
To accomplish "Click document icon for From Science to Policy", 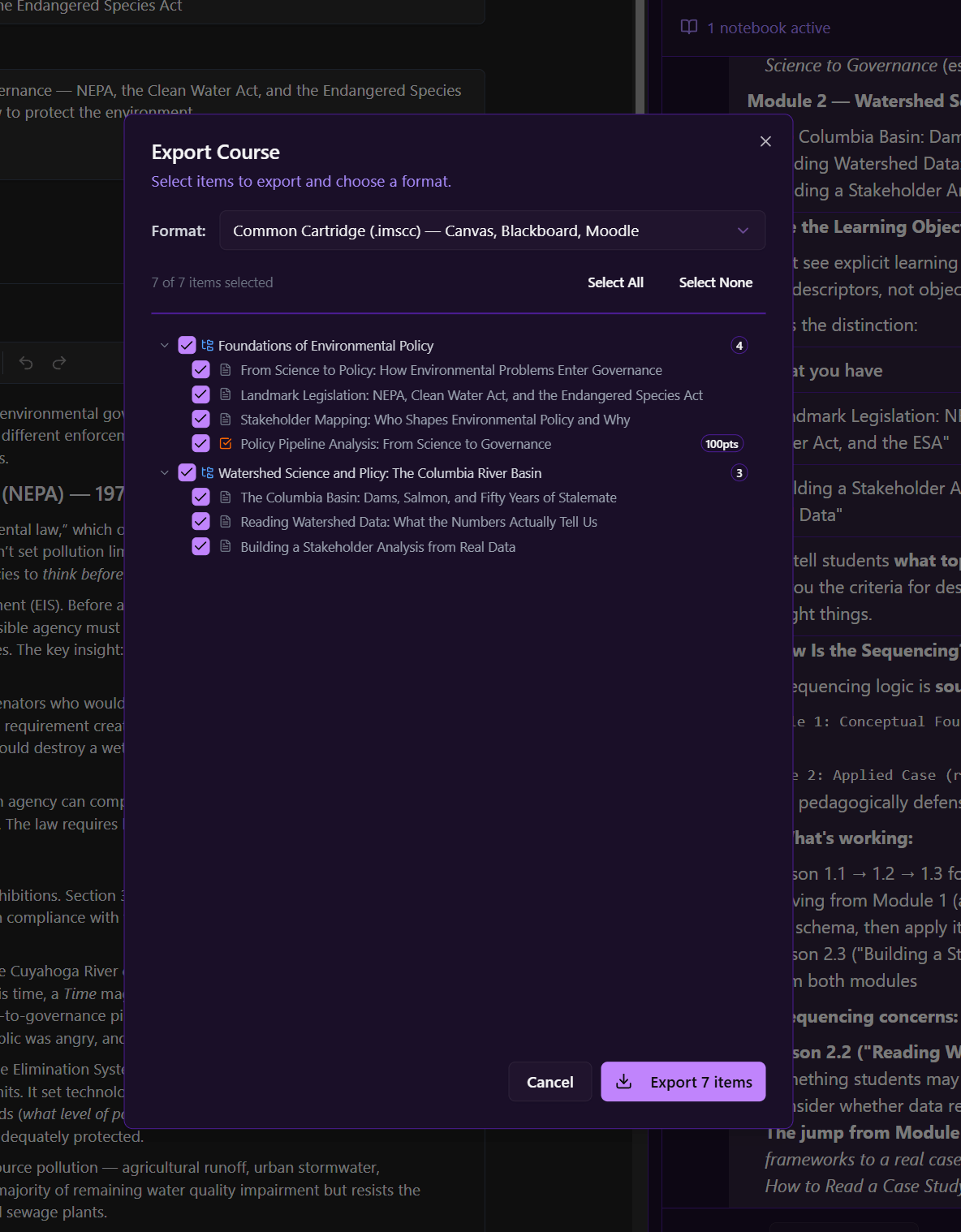I will (226, 370).
